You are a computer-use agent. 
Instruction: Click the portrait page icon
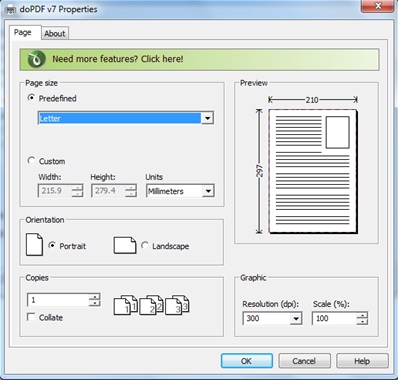point(34,245)
